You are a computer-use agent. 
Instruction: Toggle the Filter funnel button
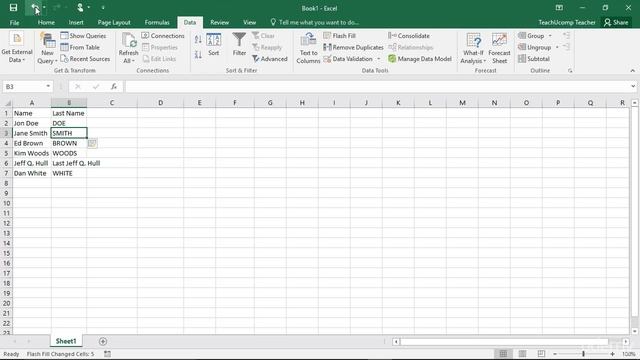[239, 44]
